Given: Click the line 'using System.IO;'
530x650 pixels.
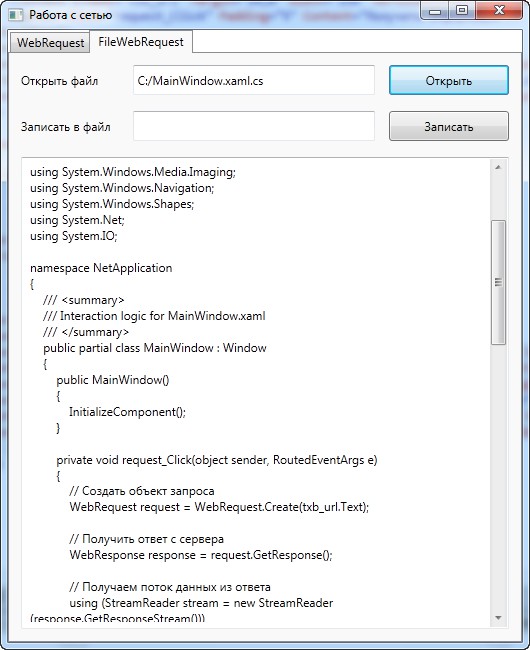Looking at the screenshot, I should point(74,236).
